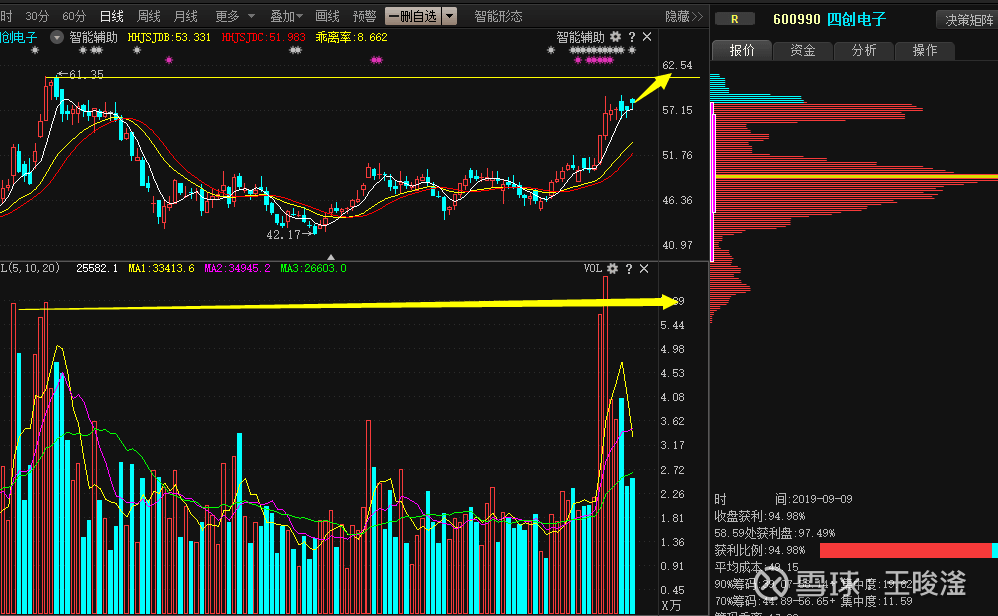
Task: Close the 智能辅助 indicator overlay
Action: pos(647,37)
